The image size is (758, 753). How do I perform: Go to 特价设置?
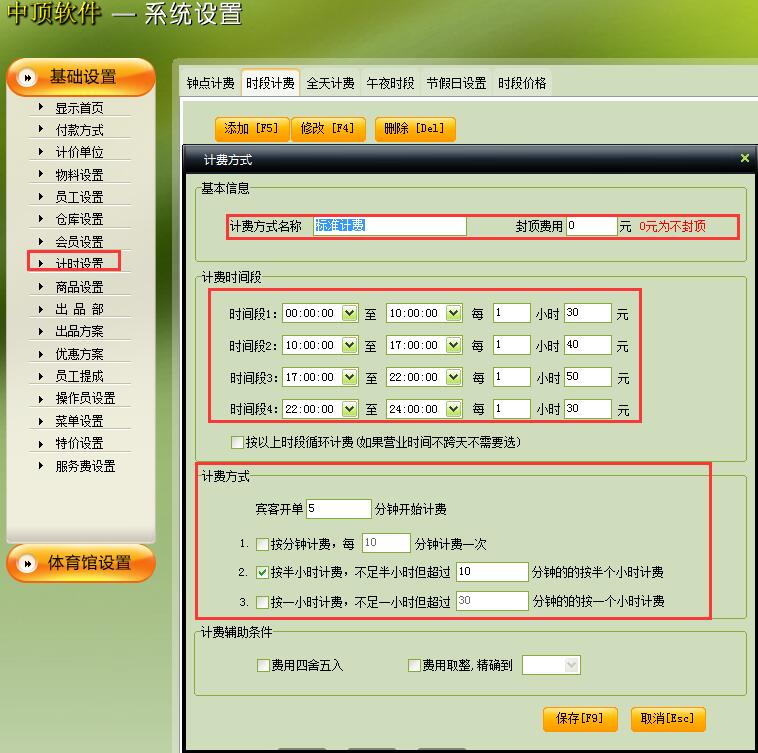click(79, 443)
